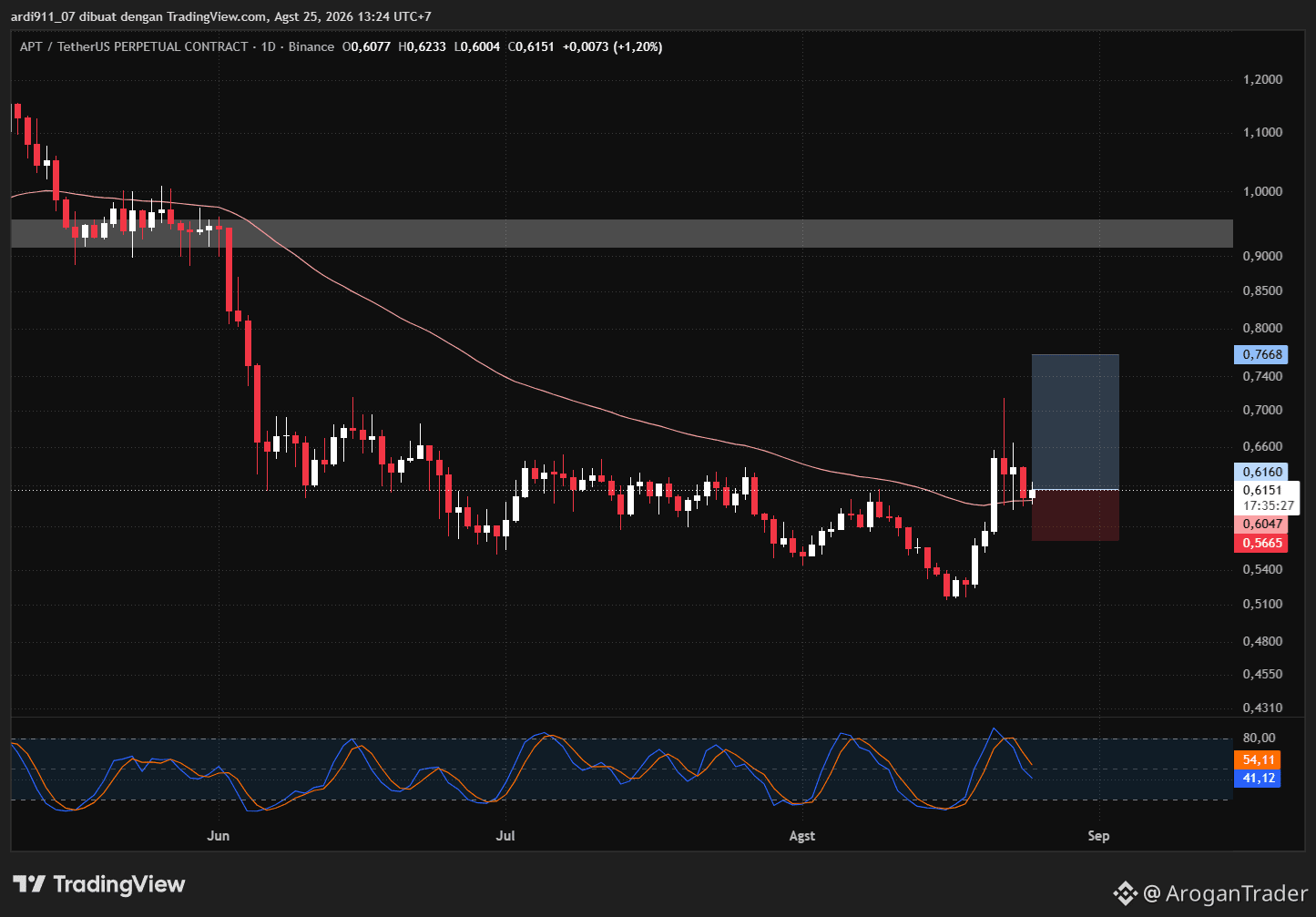Select the gray resistance zone rectangle
Viewport: 1316px width, 917px height.
[622, 233]
